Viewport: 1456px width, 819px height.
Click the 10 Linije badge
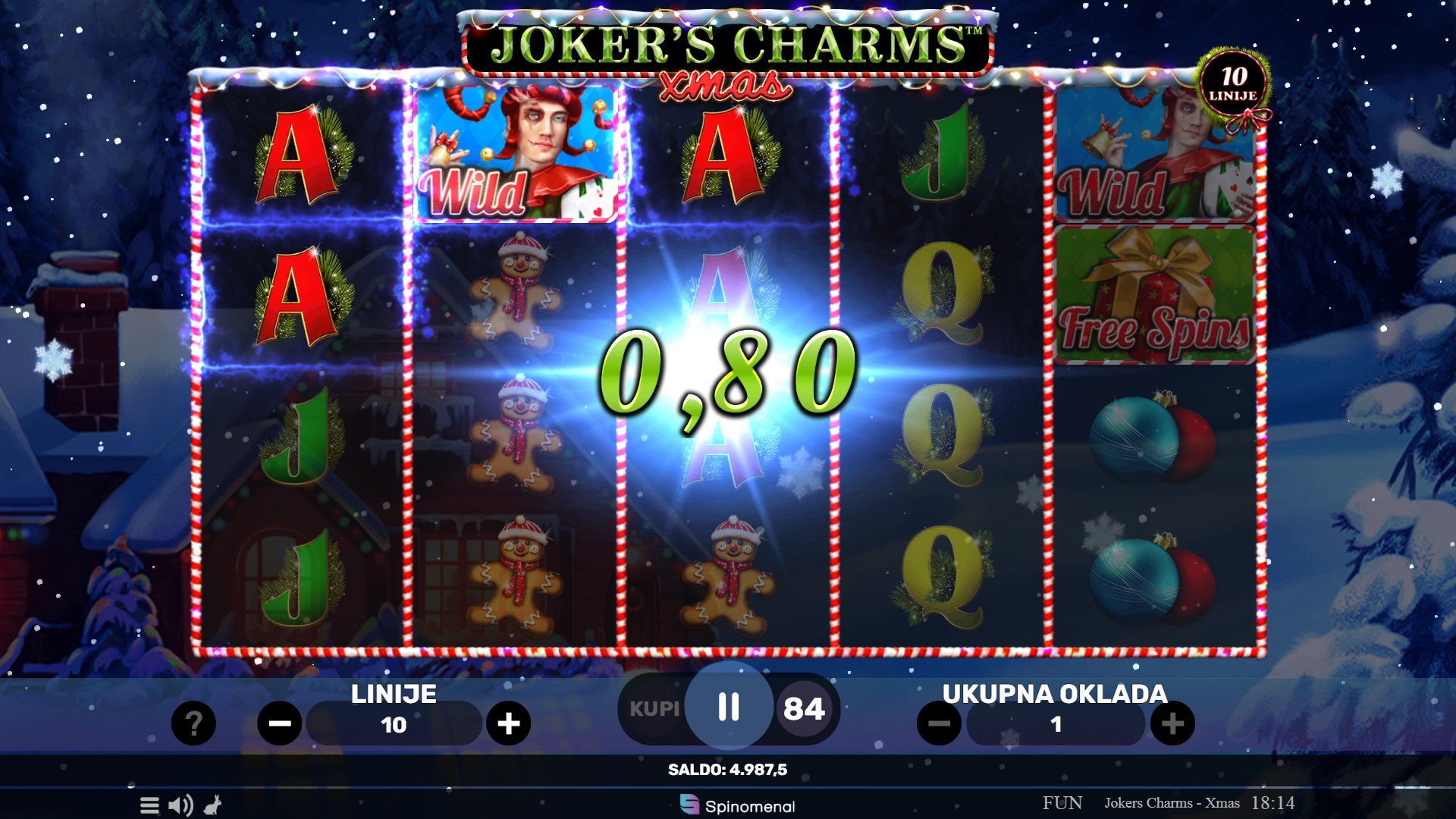pyautogui.click(x=1233, y=83)
